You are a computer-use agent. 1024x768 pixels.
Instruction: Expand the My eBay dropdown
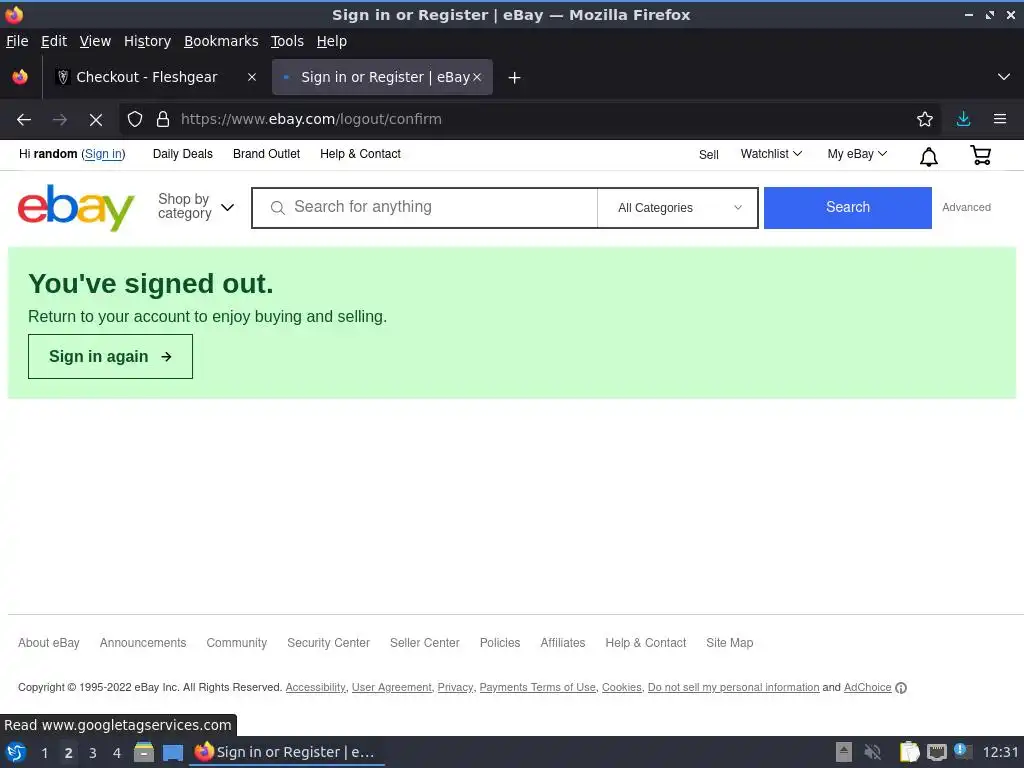pos(857,154)
